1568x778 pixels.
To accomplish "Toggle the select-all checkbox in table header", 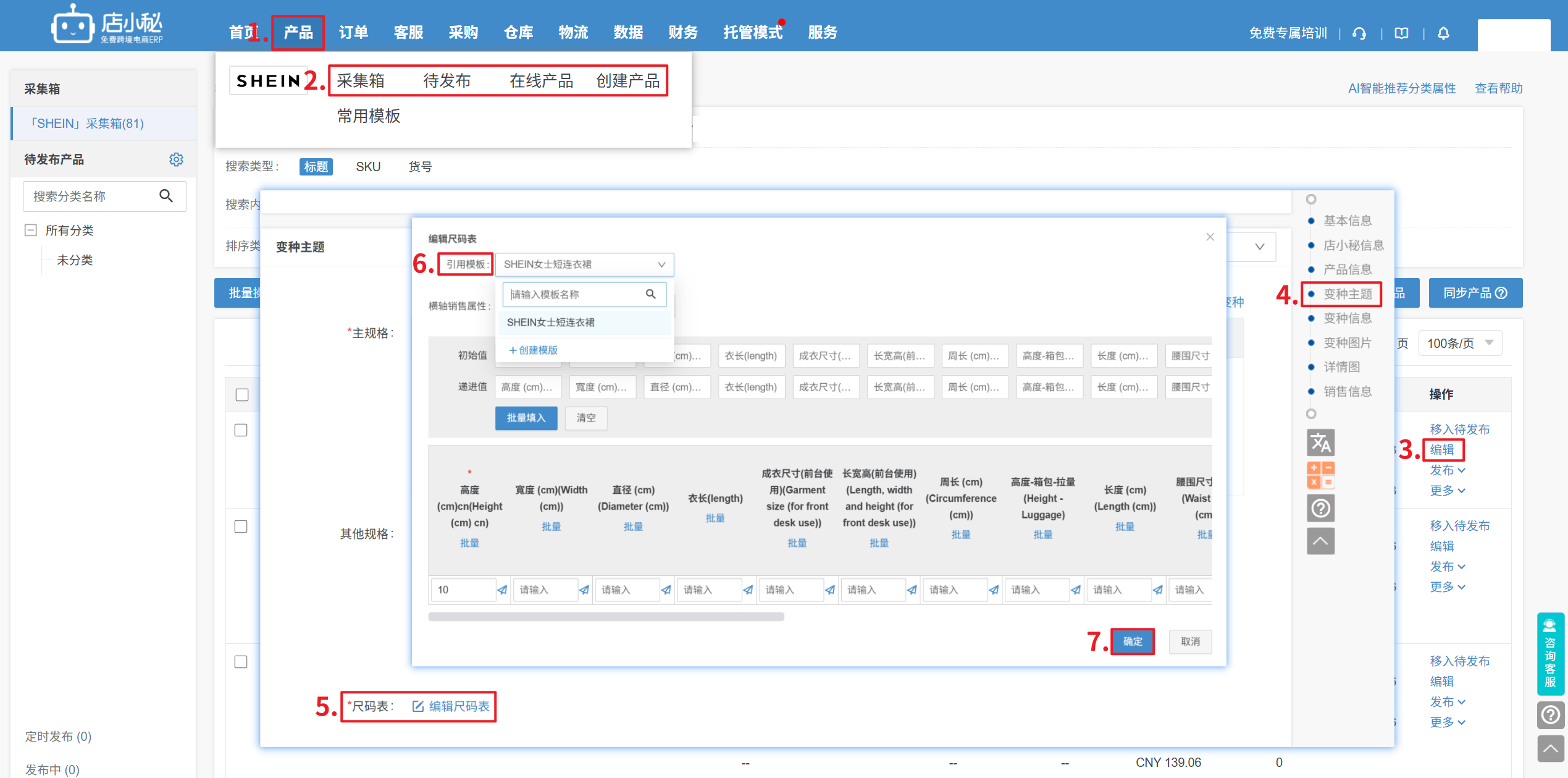I will [x=242, y=394].
